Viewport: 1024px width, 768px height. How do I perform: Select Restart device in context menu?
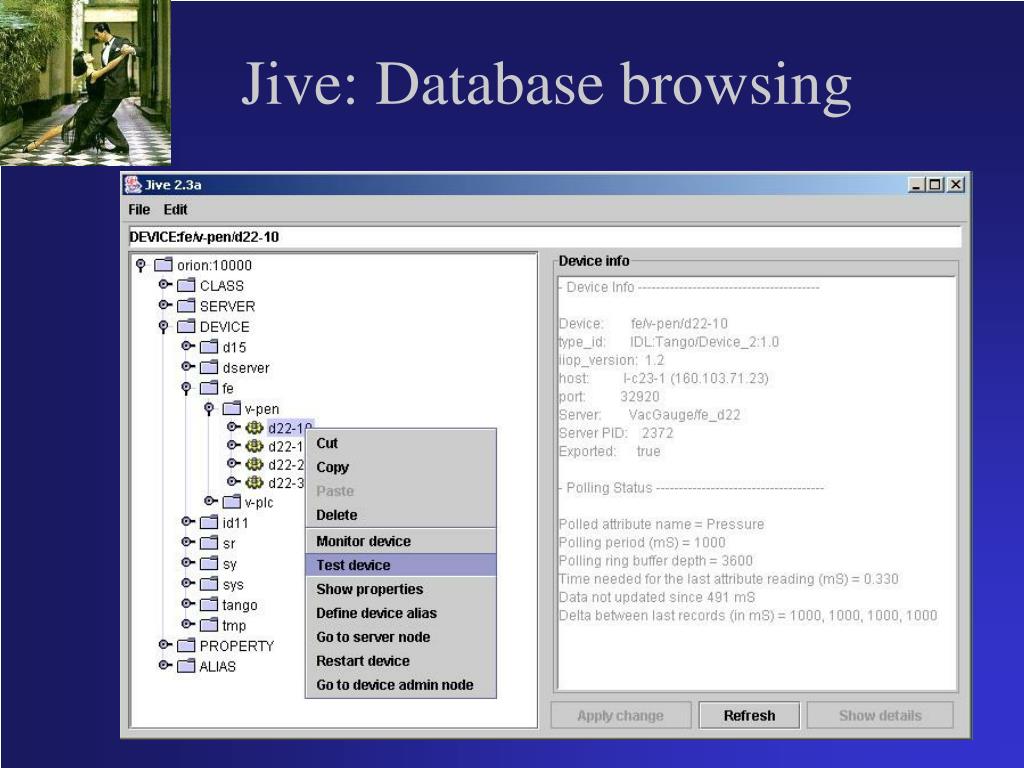[x=401, y=661]
